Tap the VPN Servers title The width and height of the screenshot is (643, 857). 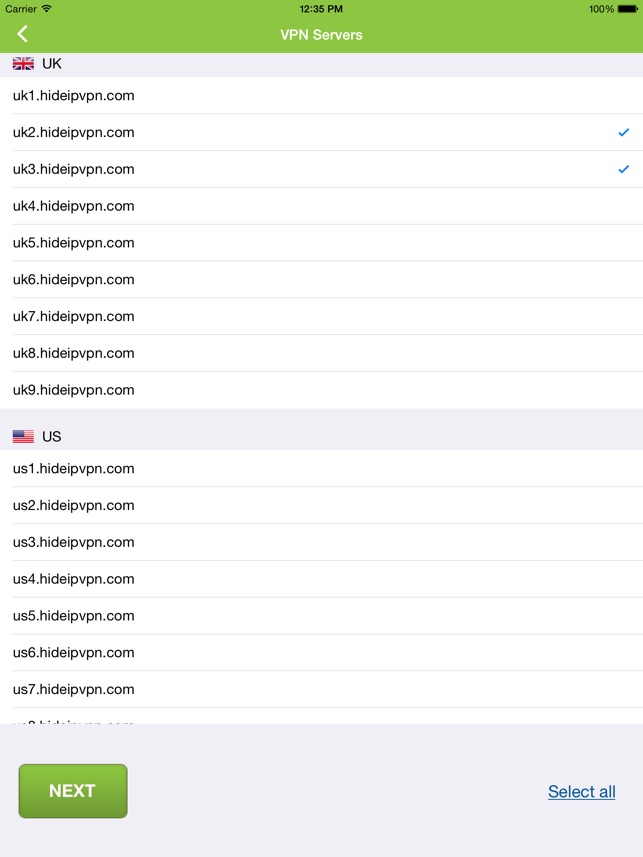coord(321,35)
